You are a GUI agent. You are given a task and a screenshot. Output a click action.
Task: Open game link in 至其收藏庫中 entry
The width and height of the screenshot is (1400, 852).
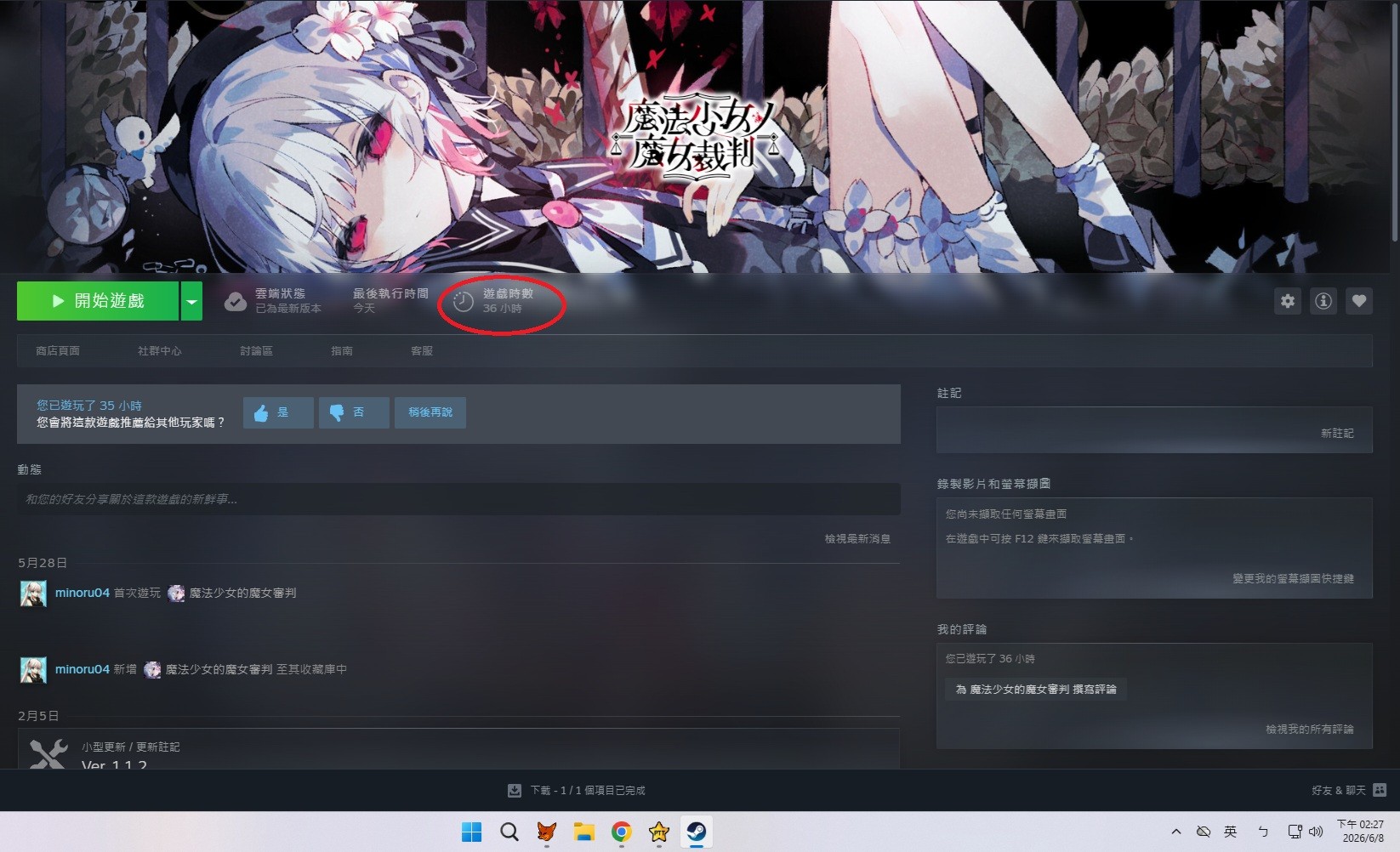(x=219, y=669)
